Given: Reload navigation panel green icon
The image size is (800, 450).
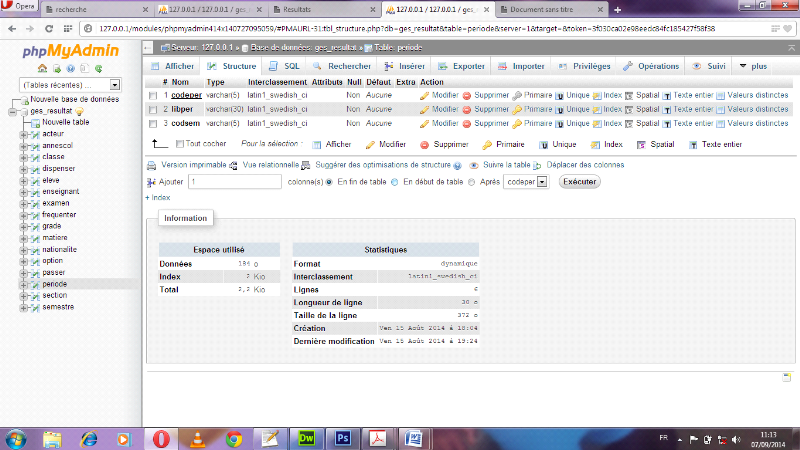Looking at the screenshot, I should click(98, 68).
